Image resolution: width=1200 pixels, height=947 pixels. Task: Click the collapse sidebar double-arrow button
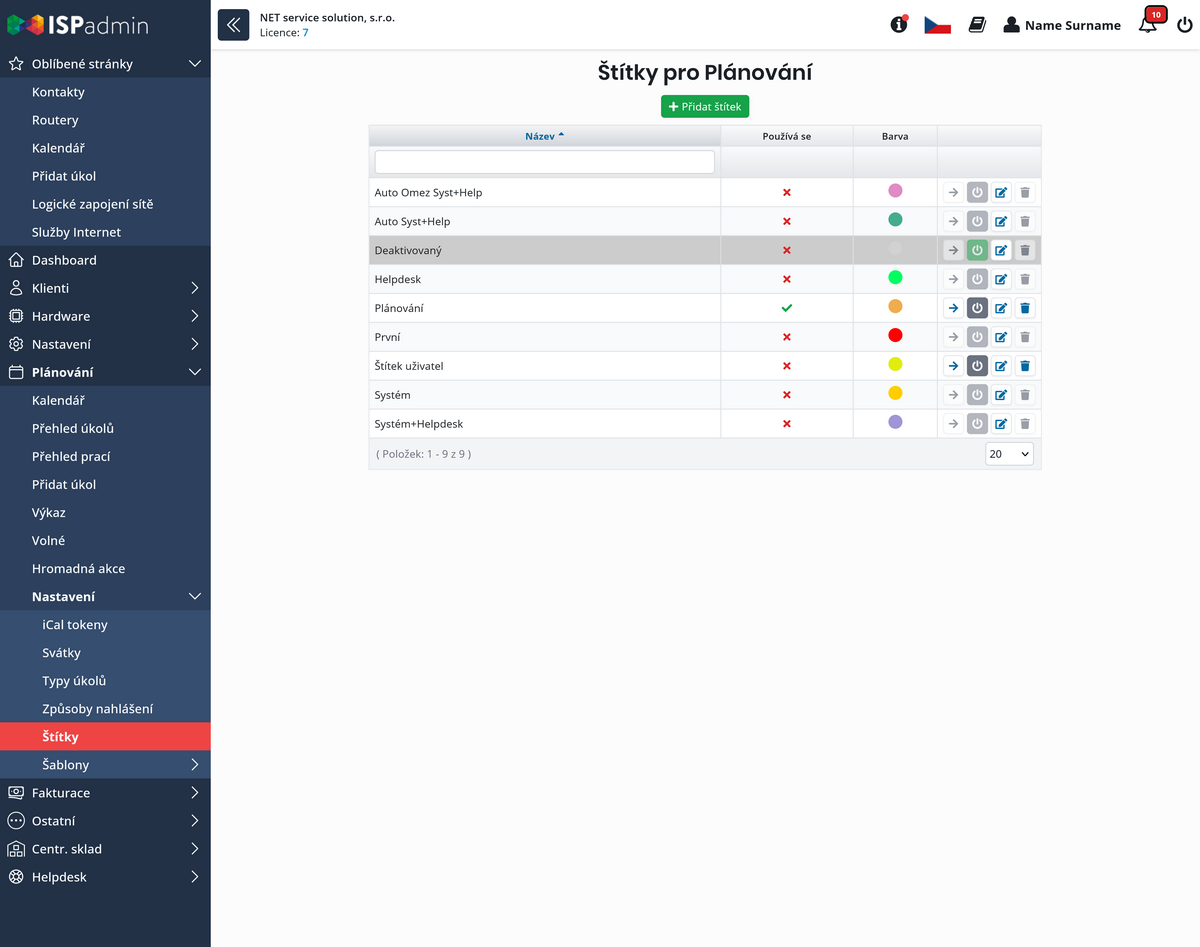coord(233,25)
